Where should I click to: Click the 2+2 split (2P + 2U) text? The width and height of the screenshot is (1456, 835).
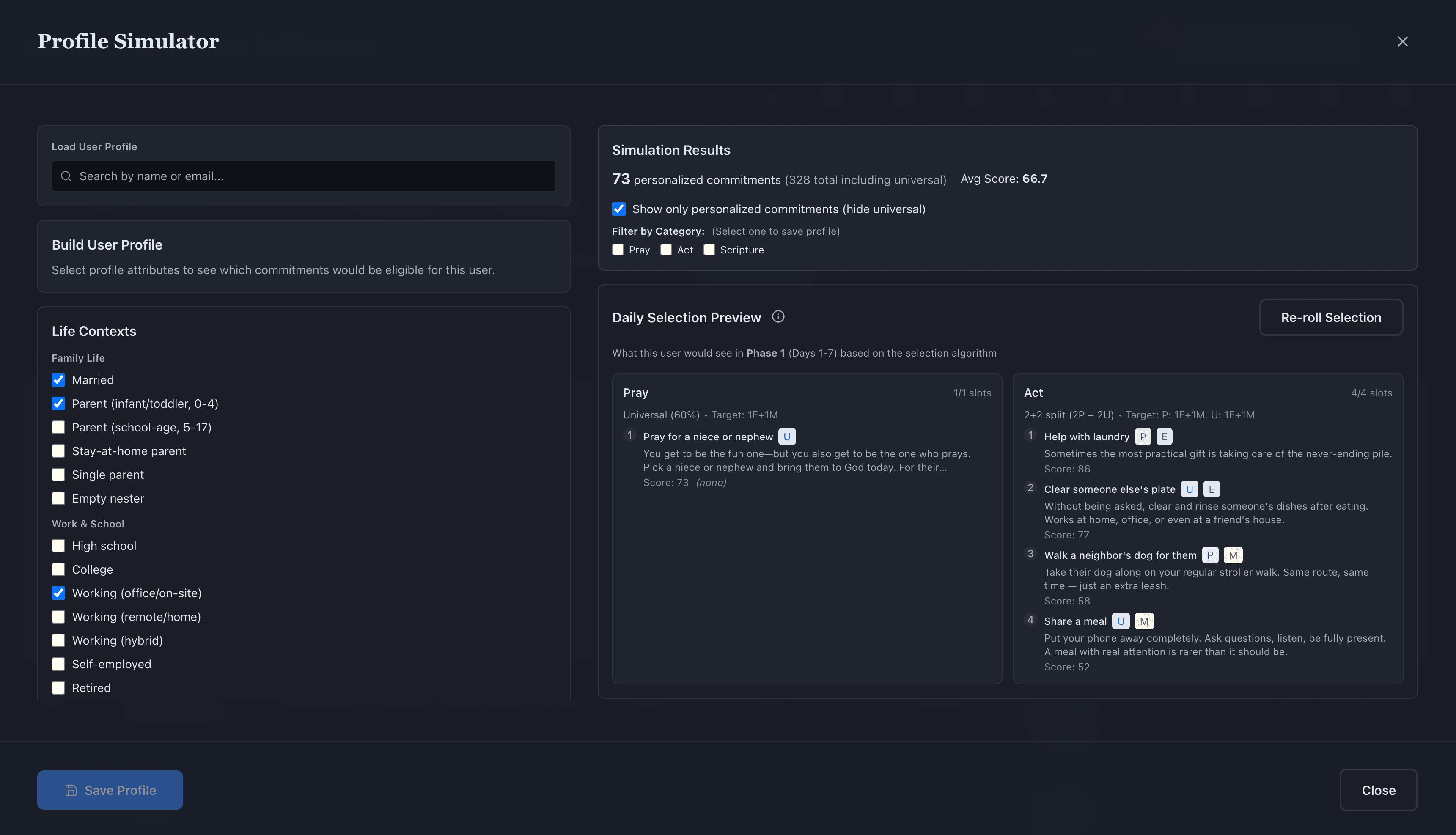tap(1069, 415)
